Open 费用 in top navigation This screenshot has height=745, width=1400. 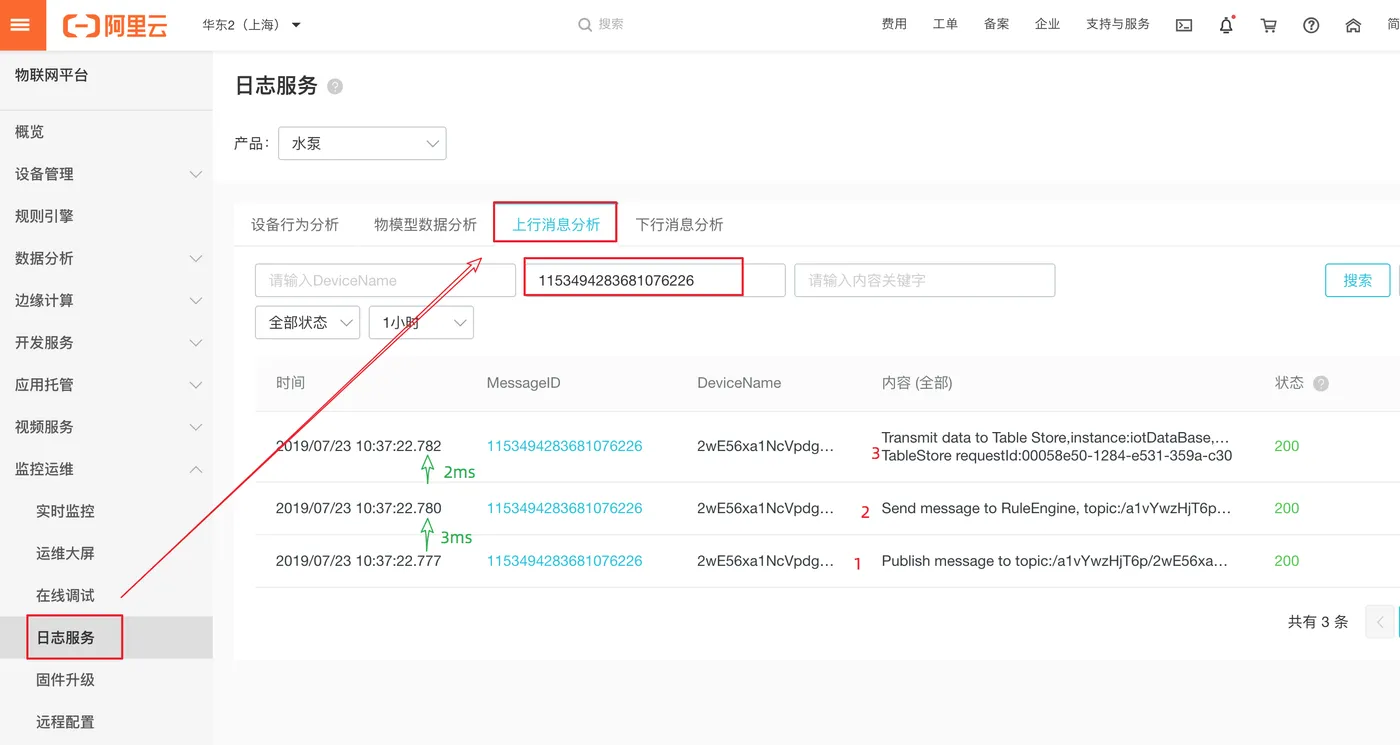[894, 24]
